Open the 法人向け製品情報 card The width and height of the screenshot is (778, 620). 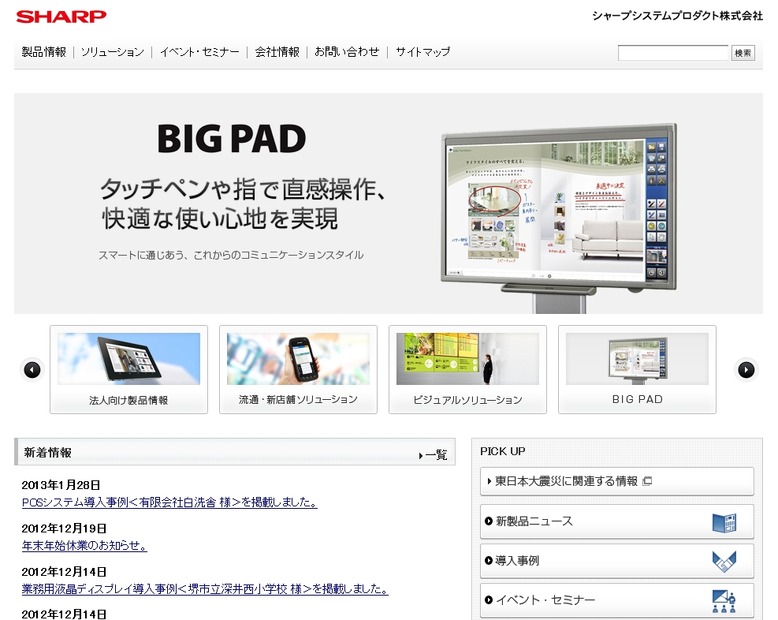(x=129, y=370)
